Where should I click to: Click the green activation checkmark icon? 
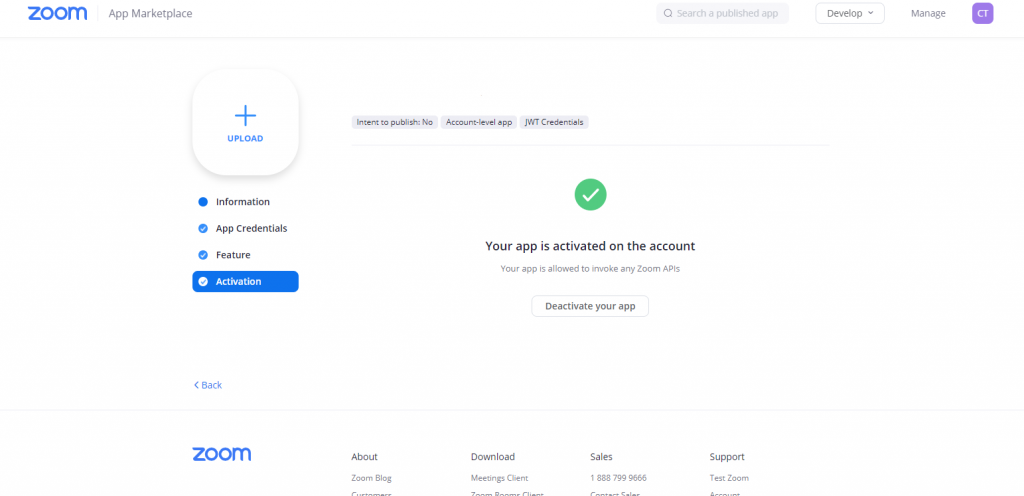point(590,194)
